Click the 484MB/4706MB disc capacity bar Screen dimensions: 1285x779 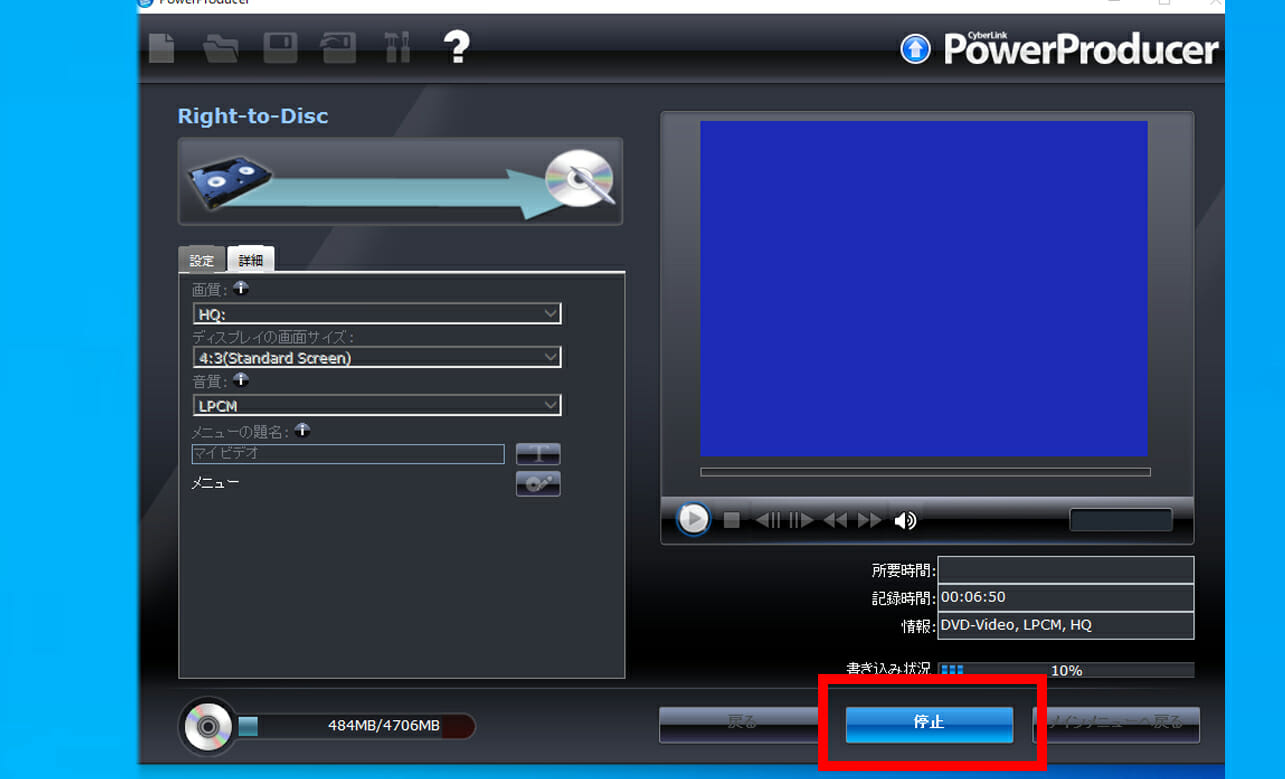(356, 726)
